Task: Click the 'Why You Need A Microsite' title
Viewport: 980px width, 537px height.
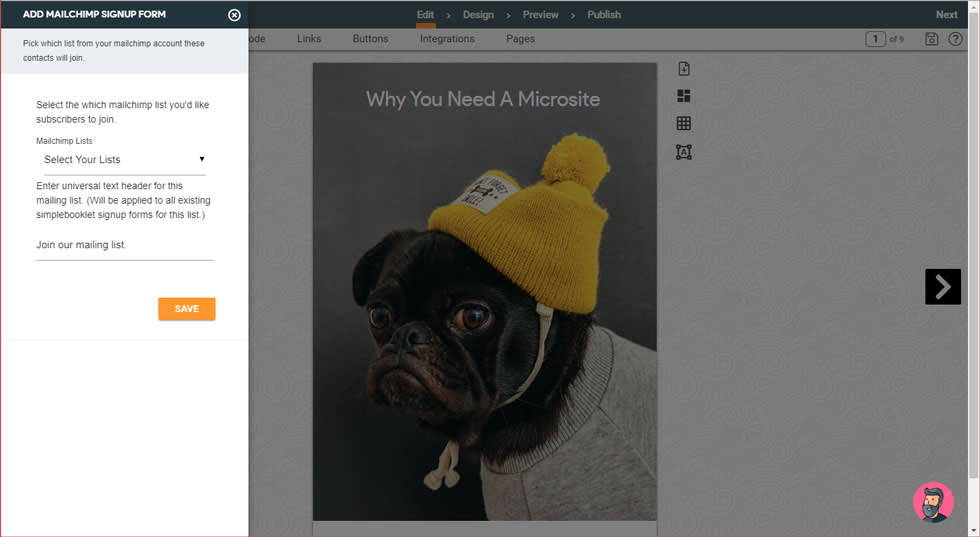Action: point(483,99)
